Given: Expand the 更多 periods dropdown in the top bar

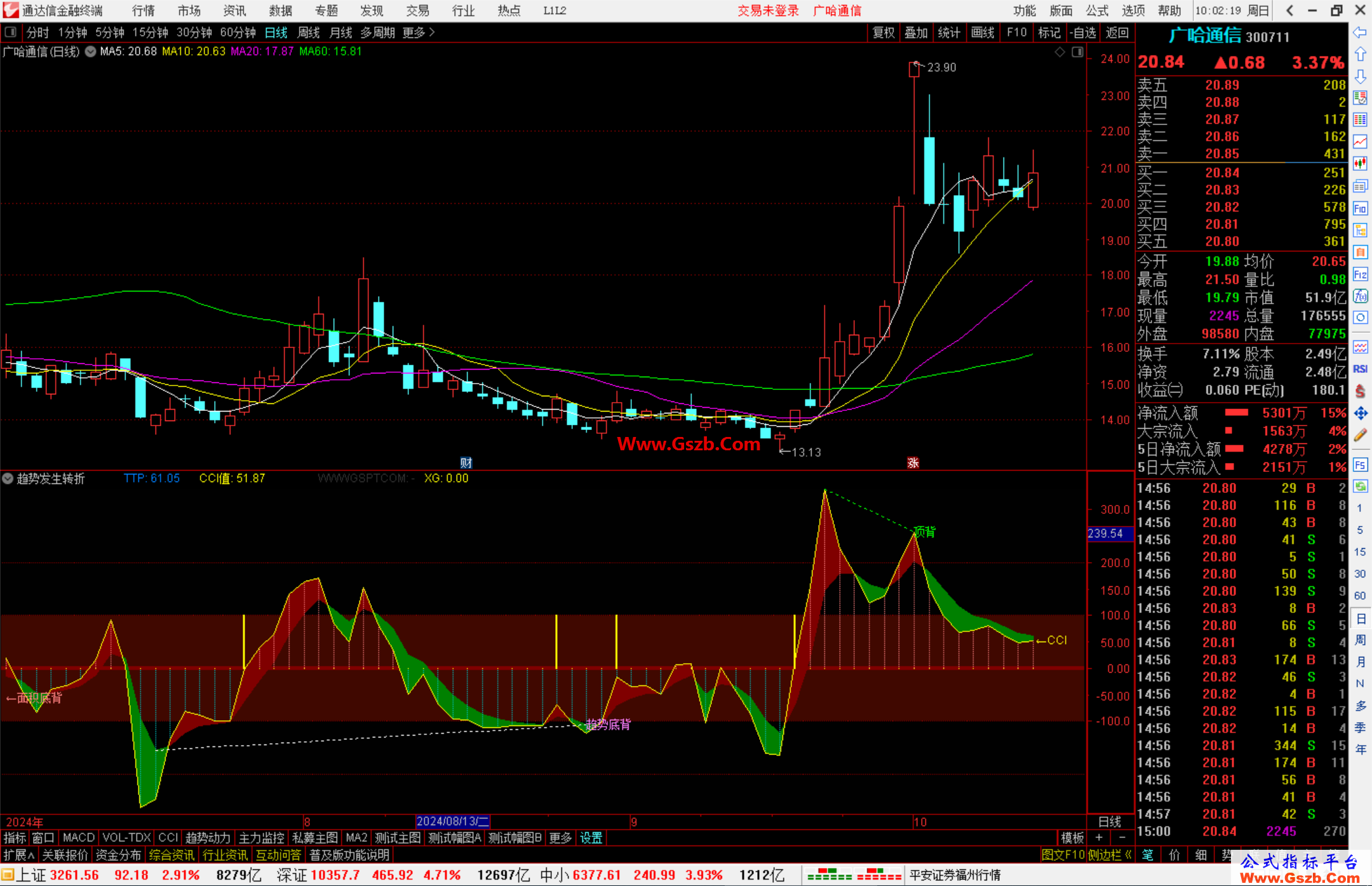Looking at the screenshot, I should (418, 32).
